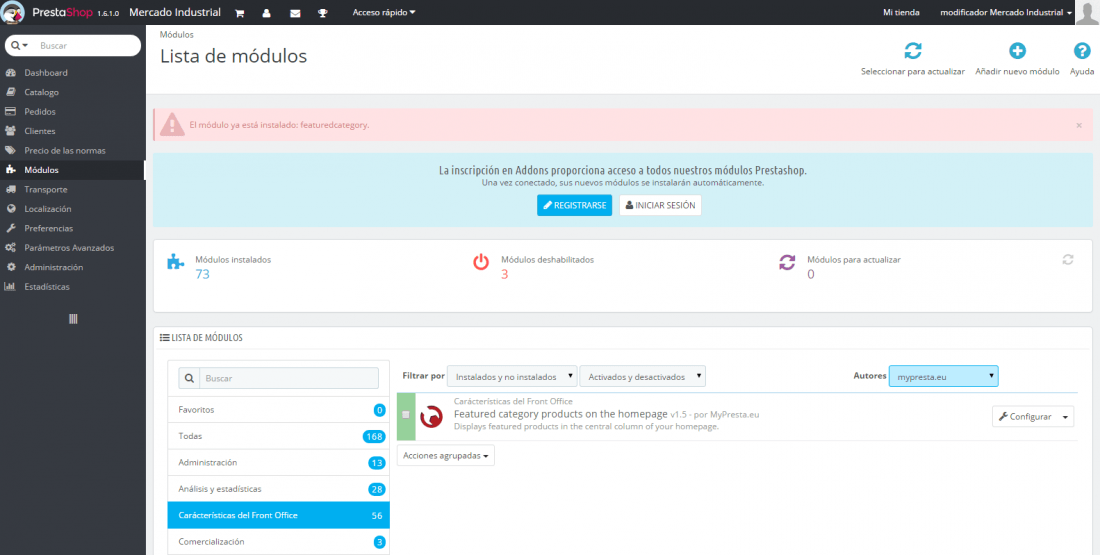Screen dimensions: 1100x555
Task: Click Featured category products on the homepage title
Action: [561, 414]
